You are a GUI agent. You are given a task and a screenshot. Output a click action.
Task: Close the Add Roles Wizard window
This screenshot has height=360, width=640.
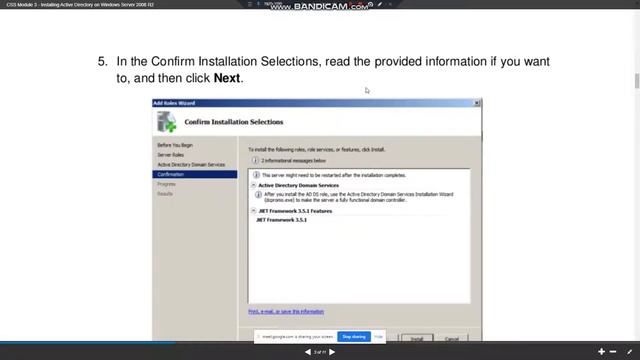pos(476,103)
